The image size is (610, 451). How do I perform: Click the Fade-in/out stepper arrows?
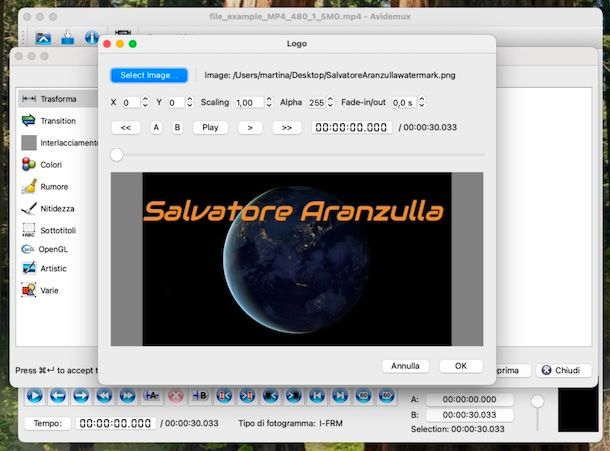point(422,102)
